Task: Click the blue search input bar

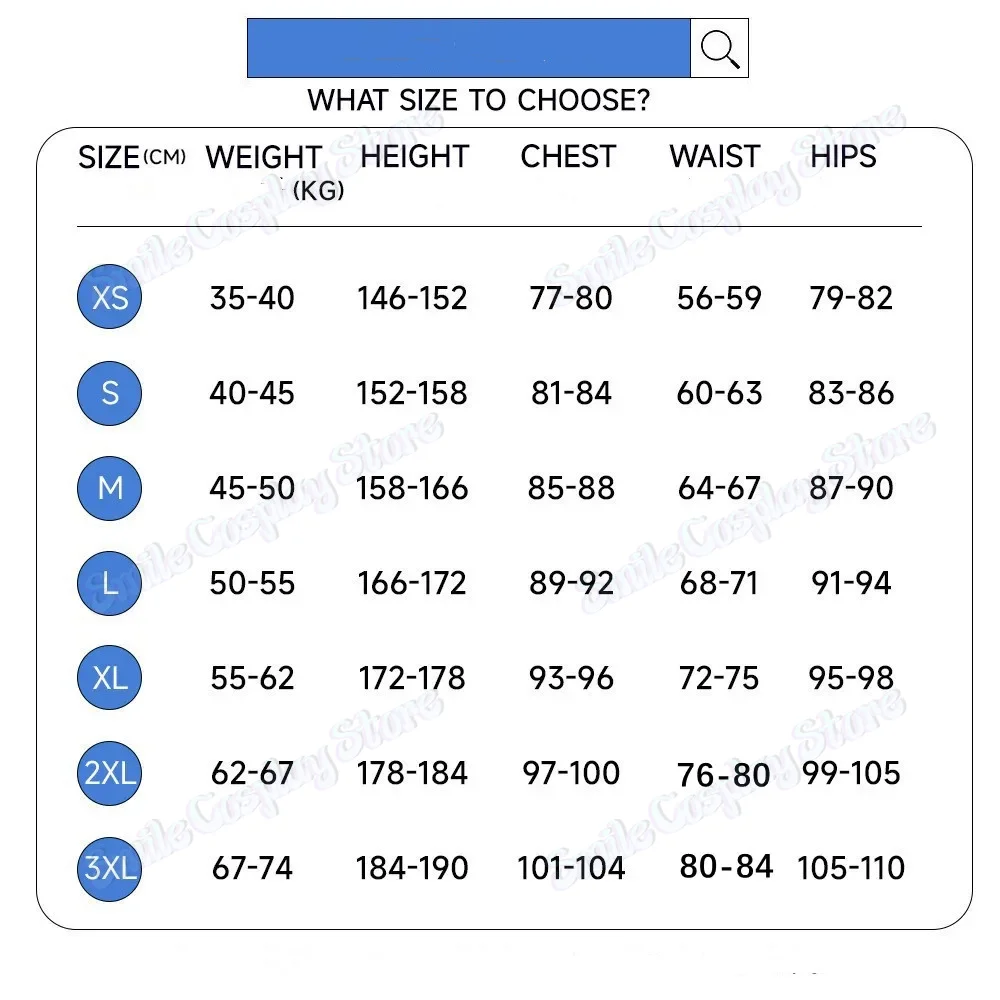Action: point(468,48)
